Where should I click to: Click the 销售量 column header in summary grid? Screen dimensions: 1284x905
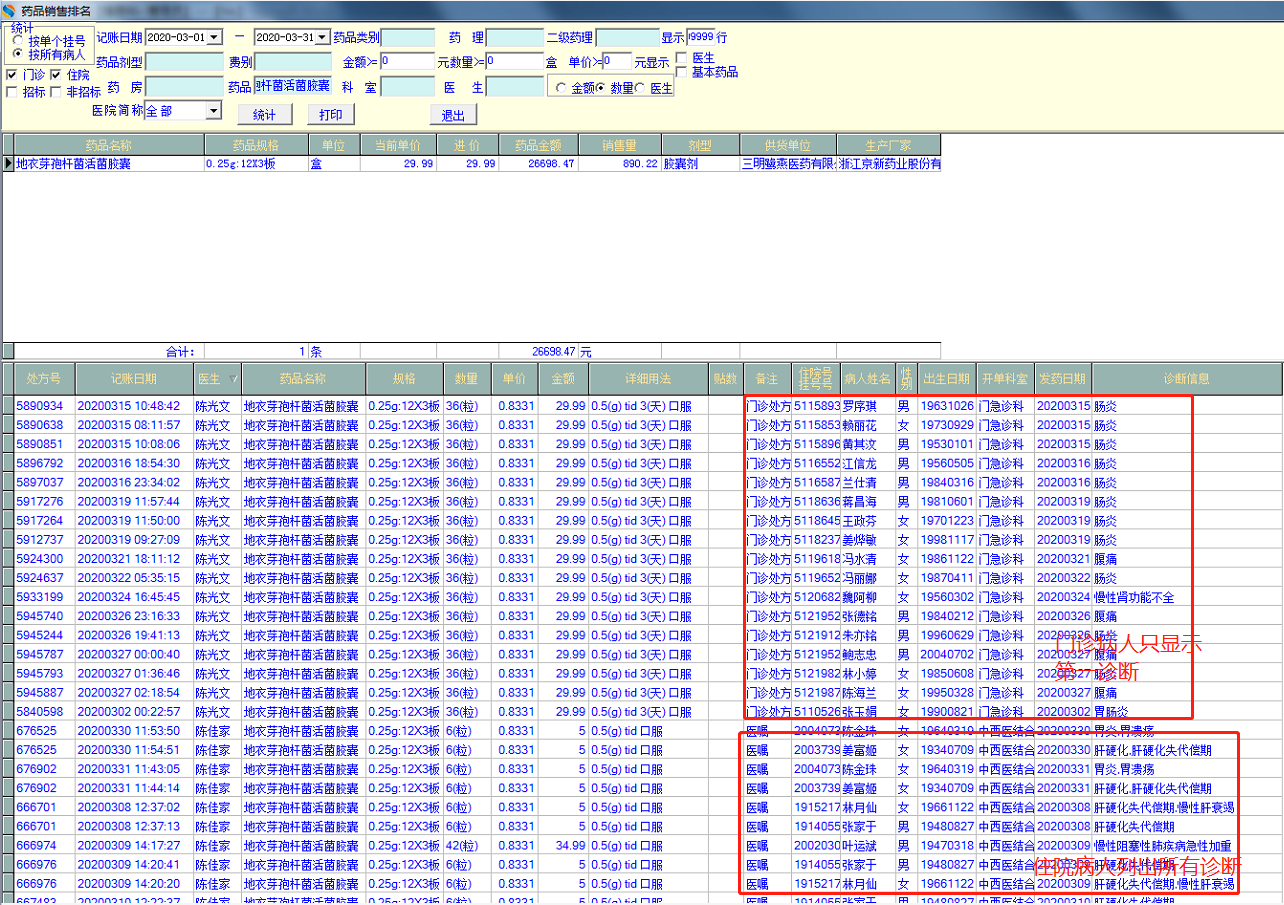619,145
